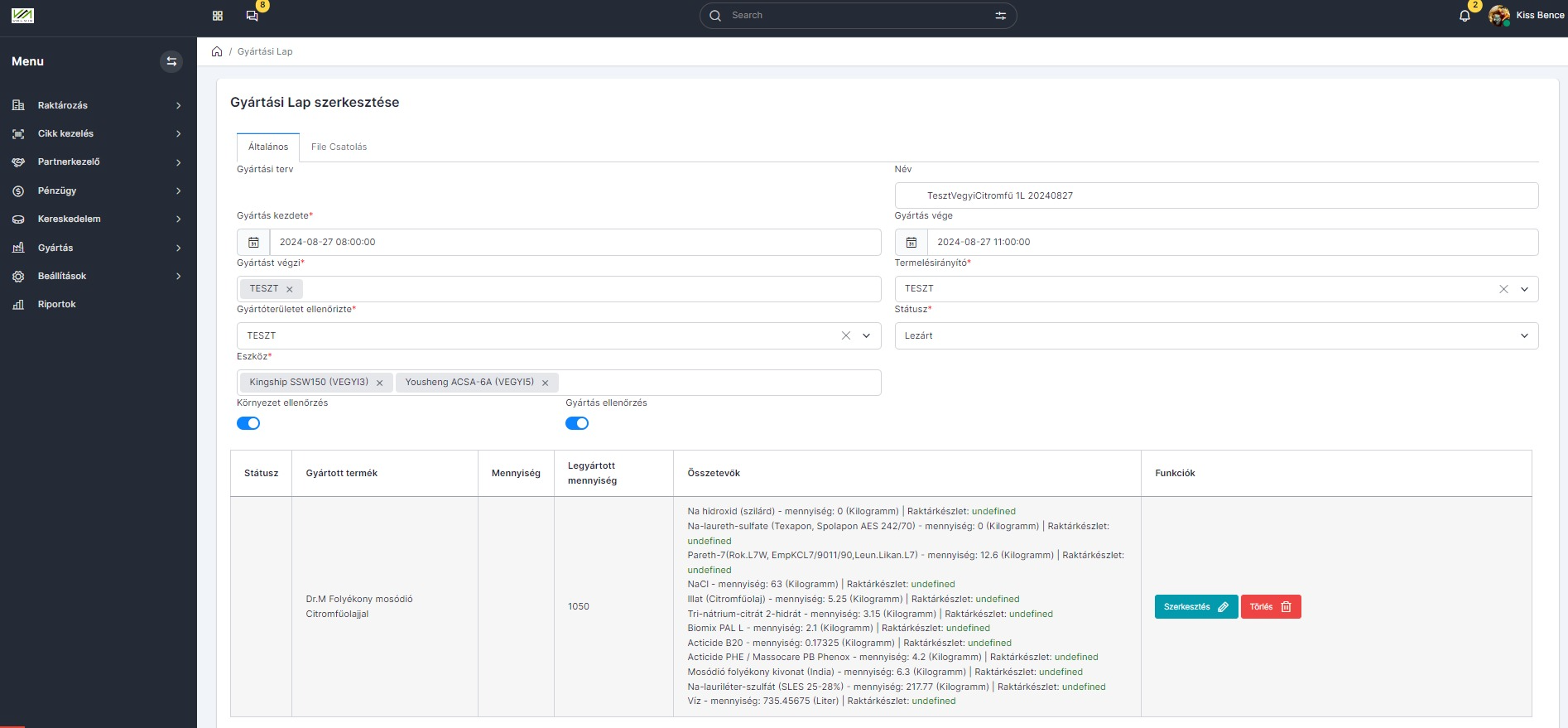
Task: Click Gyártás vége date field
Action: click(1233, 243)
